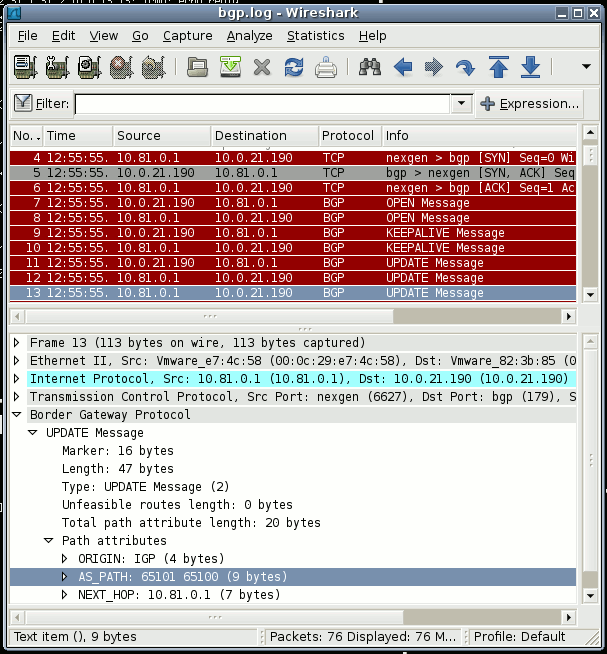Go to specific packet curved arrow
This screenshot has width=607, height=654.
(x=465, y=67)
